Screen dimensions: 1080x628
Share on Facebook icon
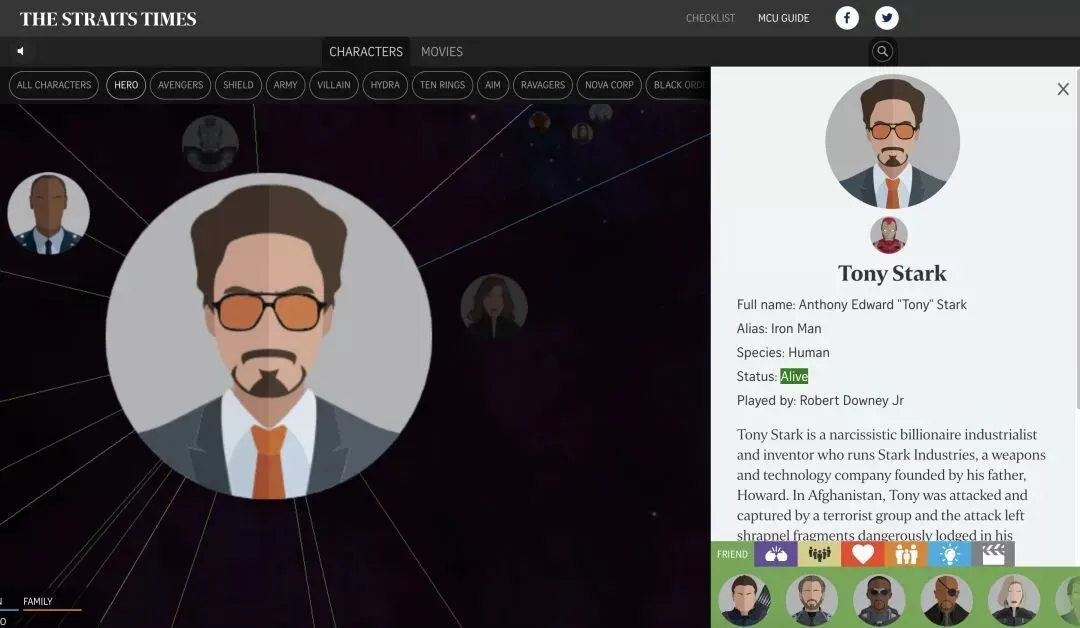(x=847, y=18)
